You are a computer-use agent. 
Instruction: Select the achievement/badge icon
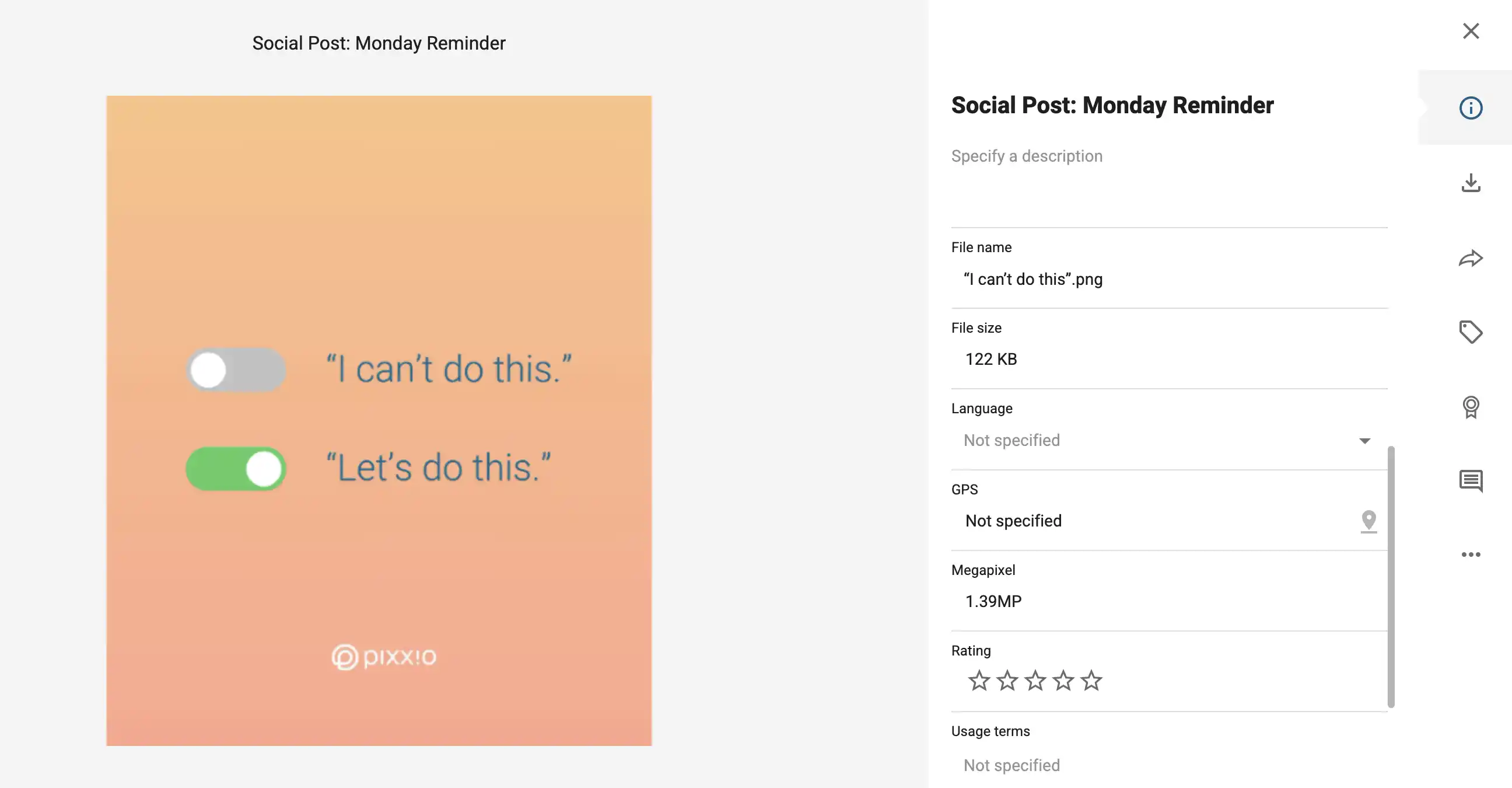pos(1472,406)
